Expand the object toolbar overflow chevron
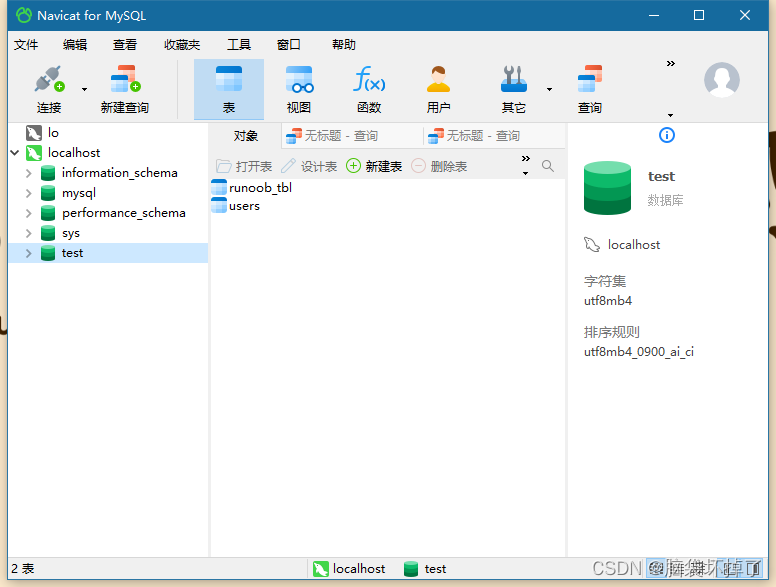Screen dimensions: 776x587 click(x=526, y=158)
